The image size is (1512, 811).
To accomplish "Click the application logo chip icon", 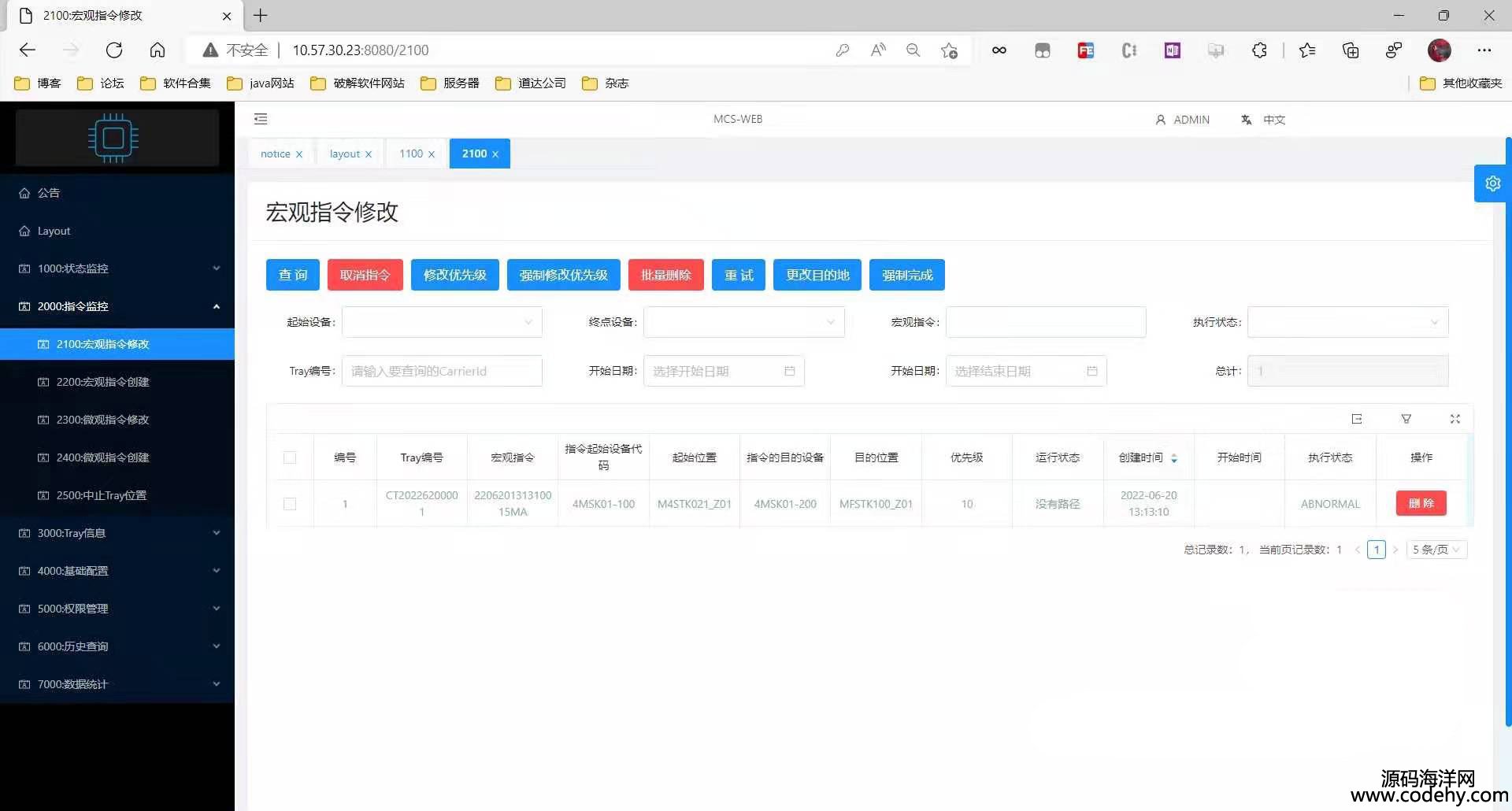I will pos(113,138).
